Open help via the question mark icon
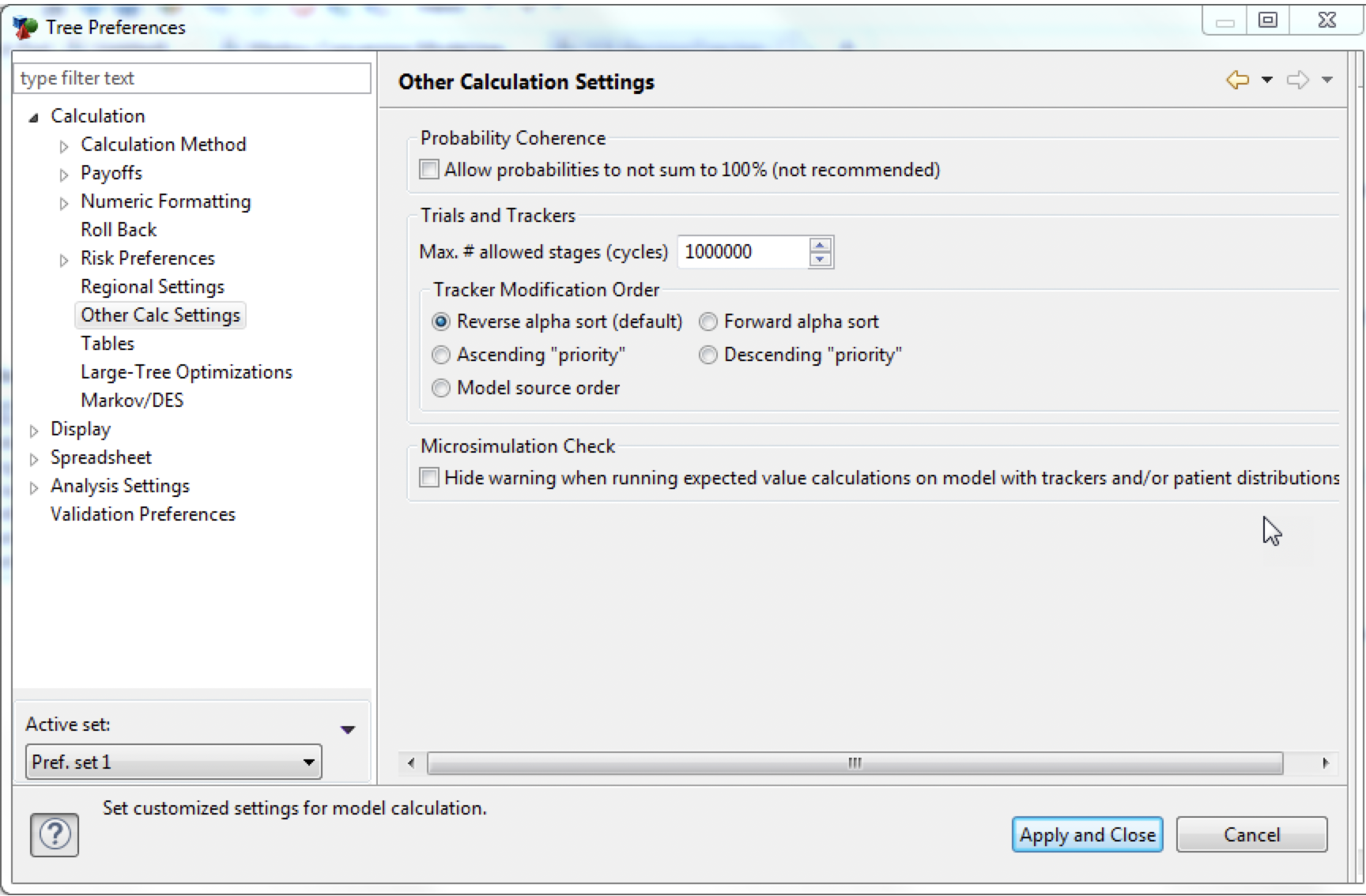Image resolution: width=1366 pixels, height=896 pixels. [x=53, y=834]
